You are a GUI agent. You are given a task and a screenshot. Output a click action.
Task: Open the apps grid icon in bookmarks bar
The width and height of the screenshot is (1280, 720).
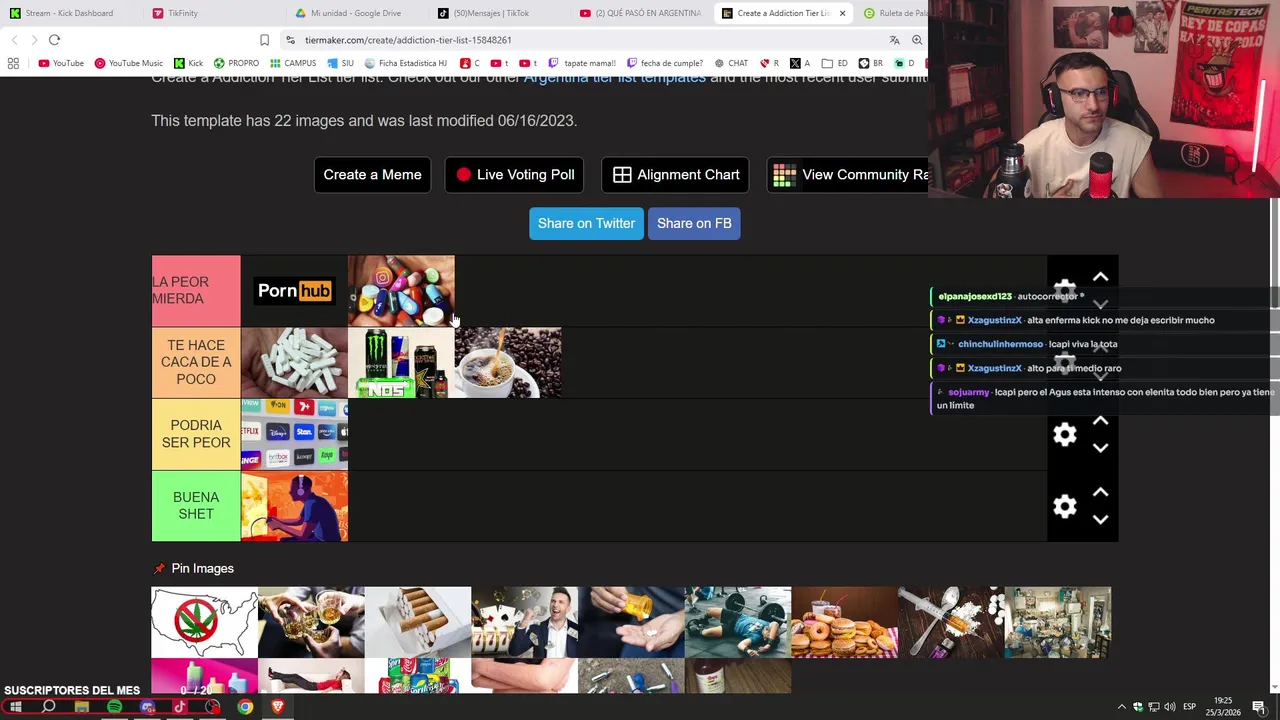pos(13,63)
